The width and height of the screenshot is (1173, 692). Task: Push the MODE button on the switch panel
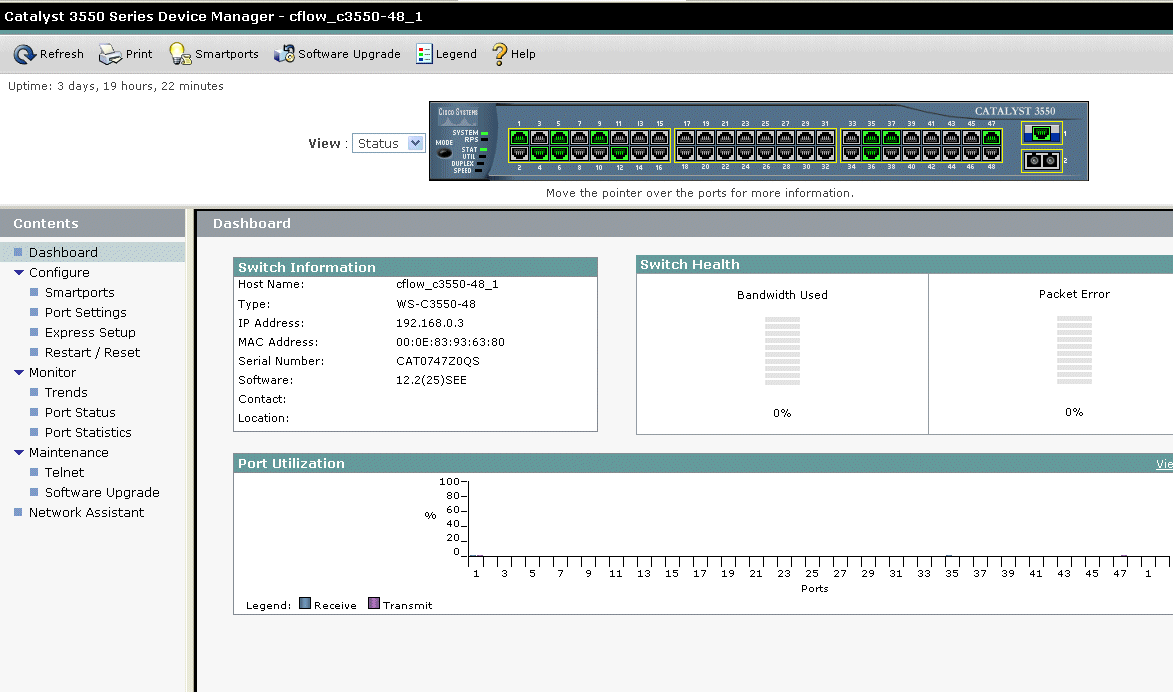pos(444,153)
